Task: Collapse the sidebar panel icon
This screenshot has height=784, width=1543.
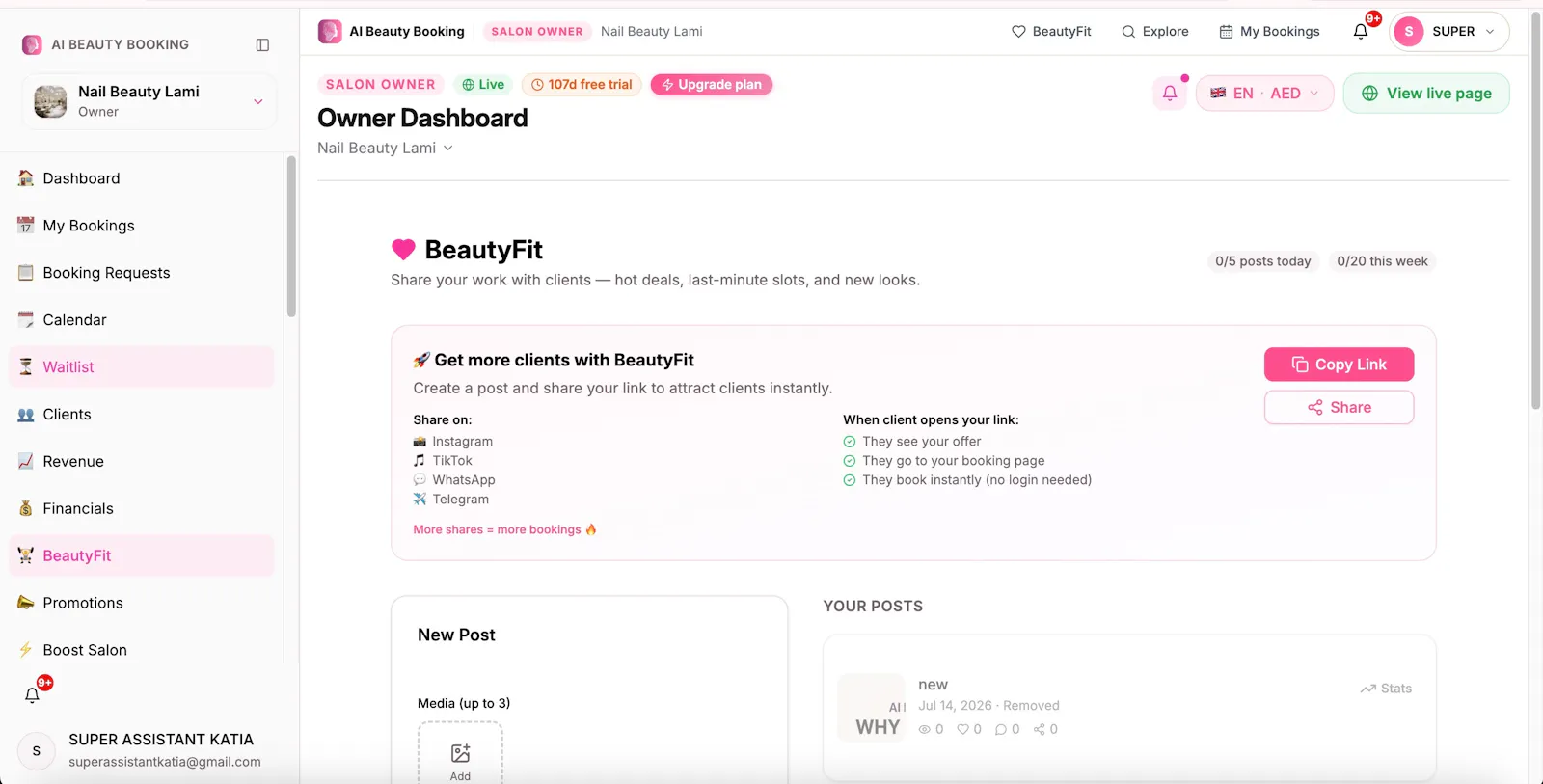Action: coord(262,45)
